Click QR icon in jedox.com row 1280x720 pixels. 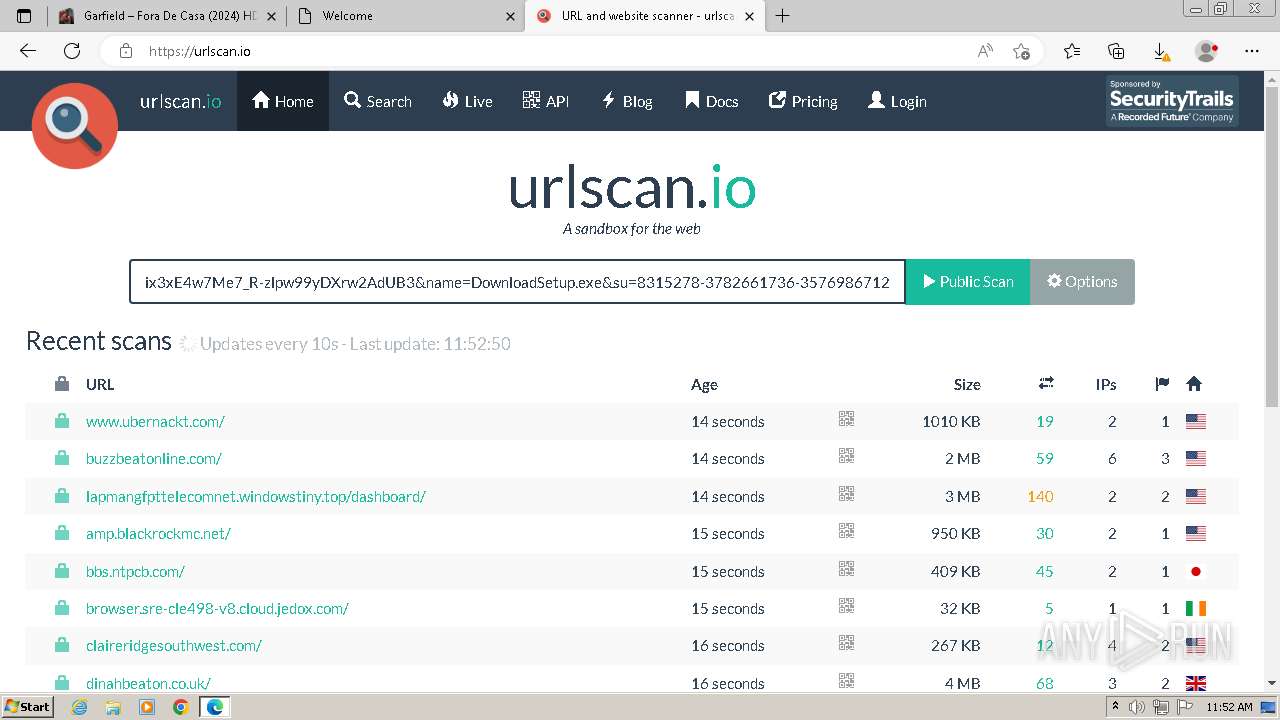pos(846,607)
